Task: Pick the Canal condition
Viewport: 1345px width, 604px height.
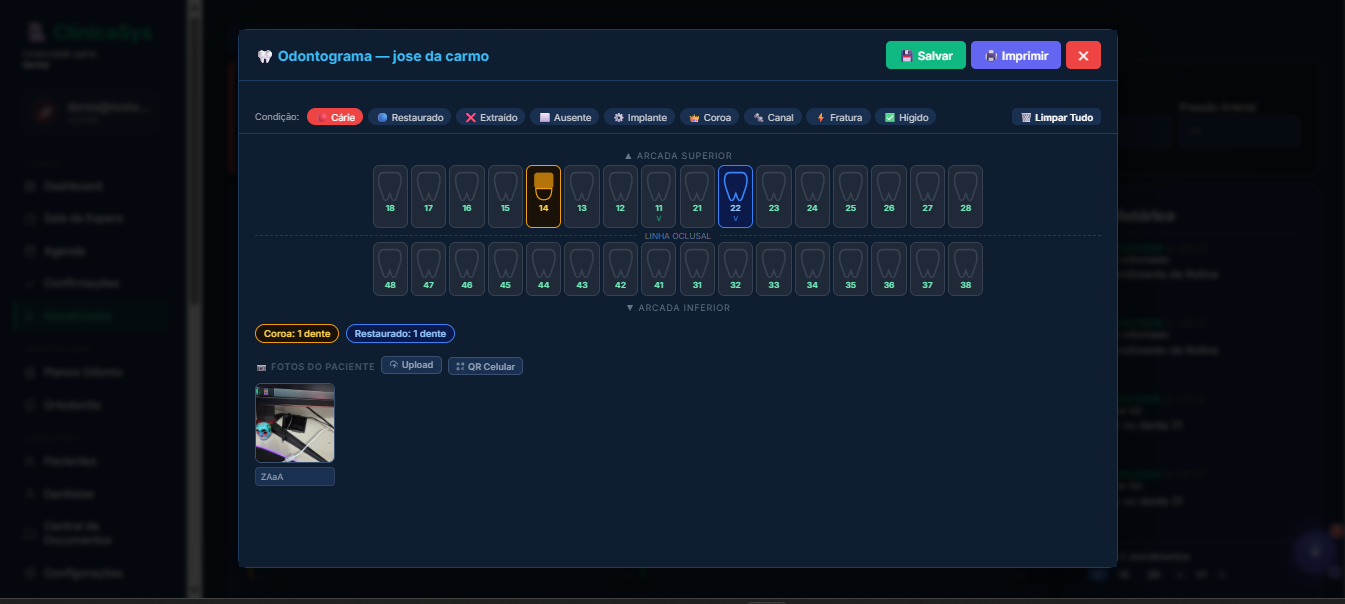Action: (773, 117)
